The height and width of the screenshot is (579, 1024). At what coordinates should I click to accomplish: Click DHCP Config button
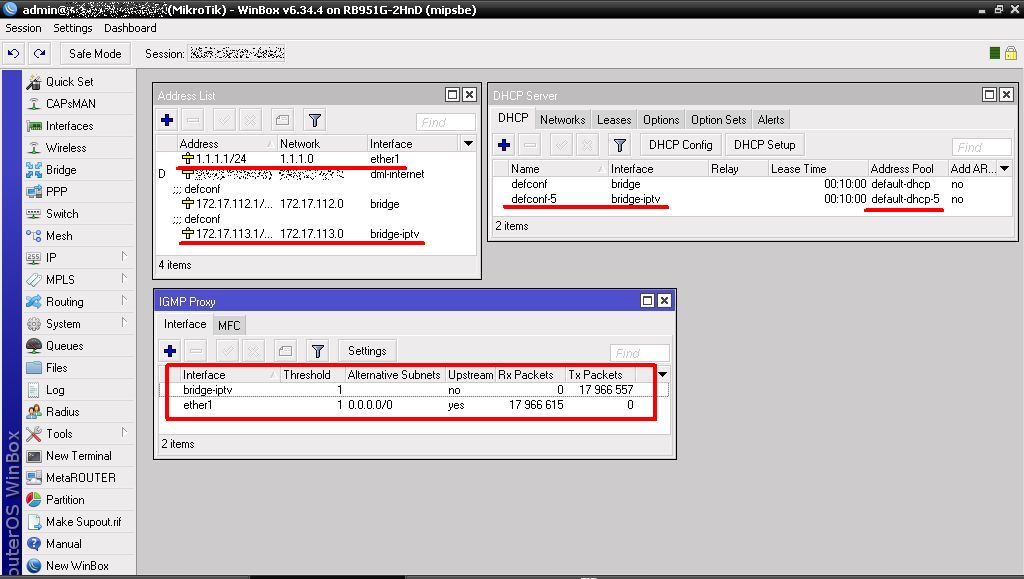tap(680, 145)
